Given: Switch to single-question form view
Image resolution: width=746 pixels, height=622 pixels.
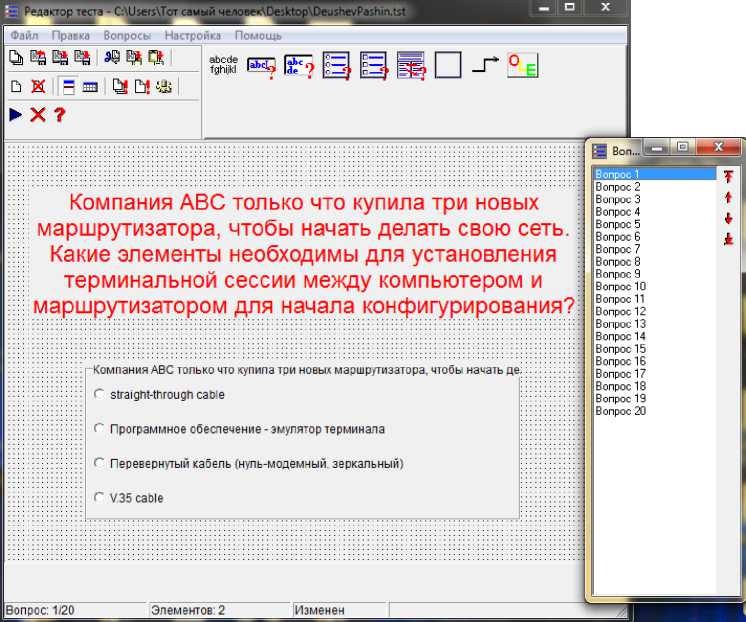Looking at the screenshot, I should pos(69,87).
